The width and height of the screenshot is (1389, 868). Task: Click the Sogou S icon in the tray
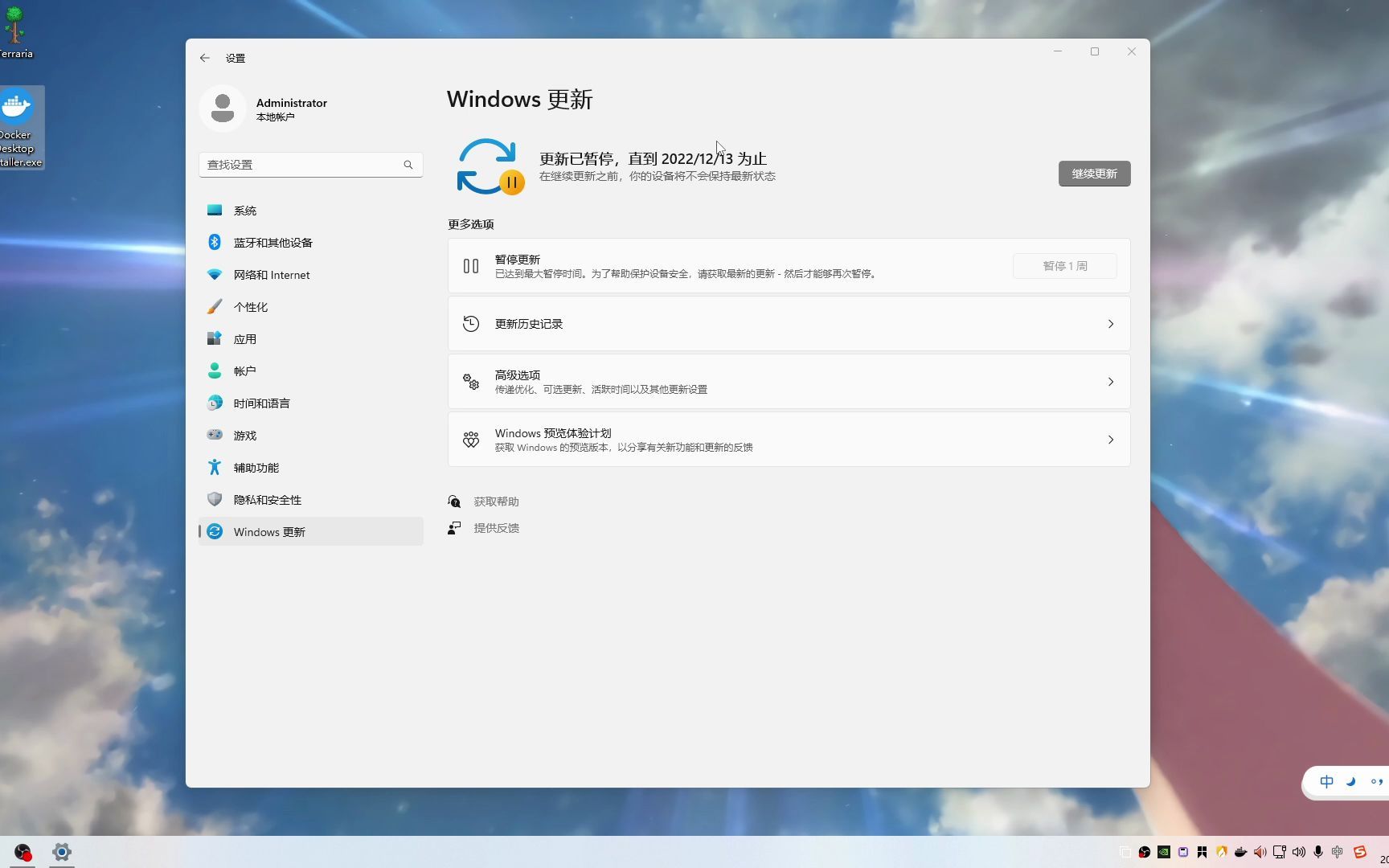coord(1359,852)
